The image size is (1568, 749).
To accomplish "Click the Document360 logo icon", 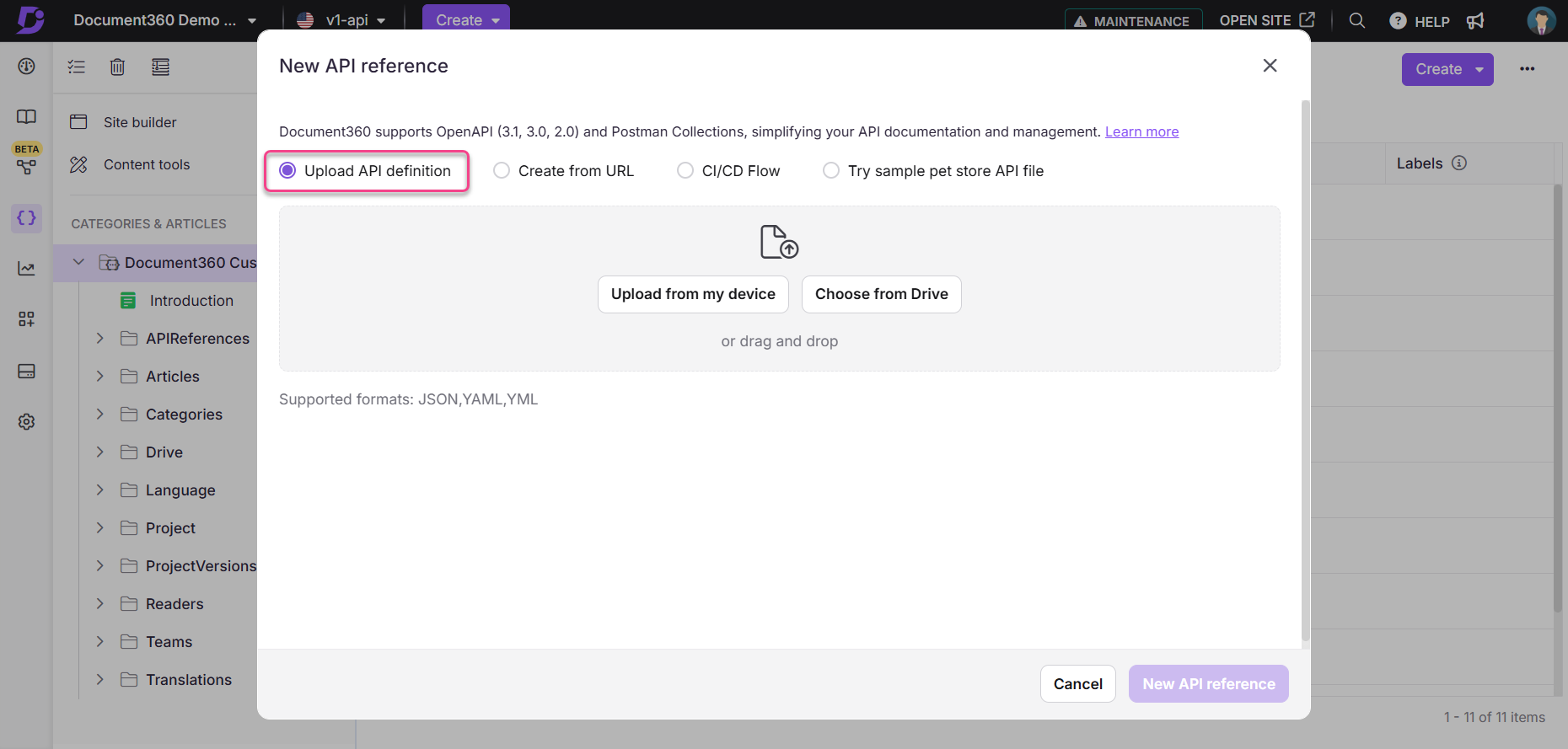I will tap(30, 19).
